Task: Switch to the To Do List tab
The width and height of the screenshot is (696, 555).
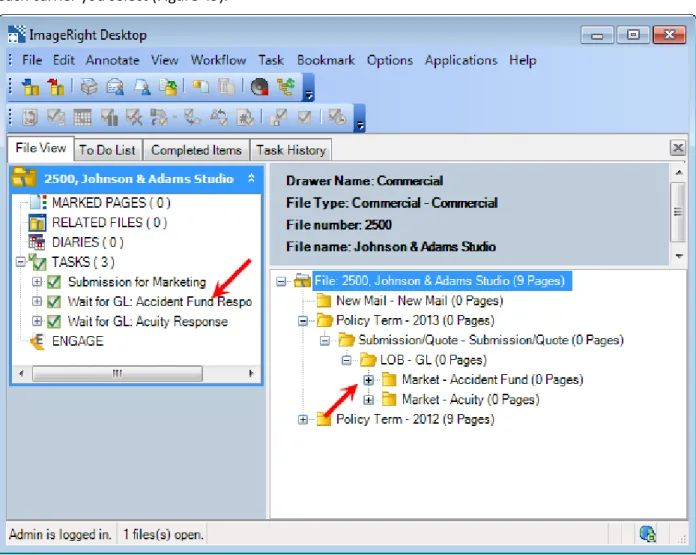Action: [107, 150]
